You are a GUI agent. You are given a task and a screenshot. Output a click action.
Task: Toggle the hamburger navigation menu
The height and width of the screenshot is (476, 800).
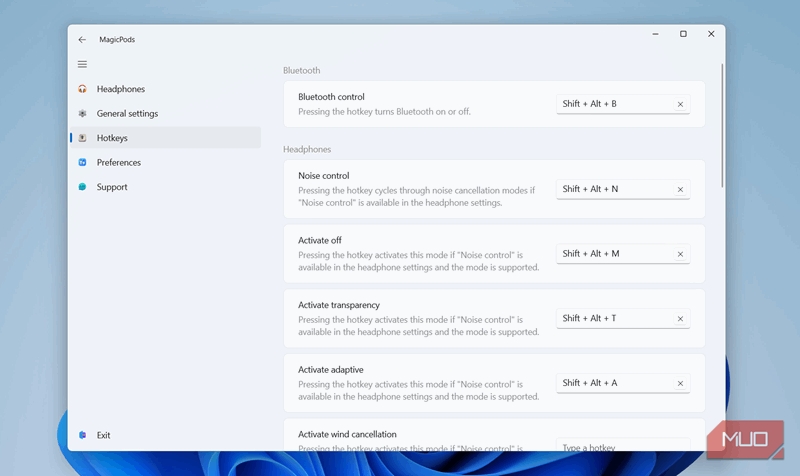pos(82,65)
